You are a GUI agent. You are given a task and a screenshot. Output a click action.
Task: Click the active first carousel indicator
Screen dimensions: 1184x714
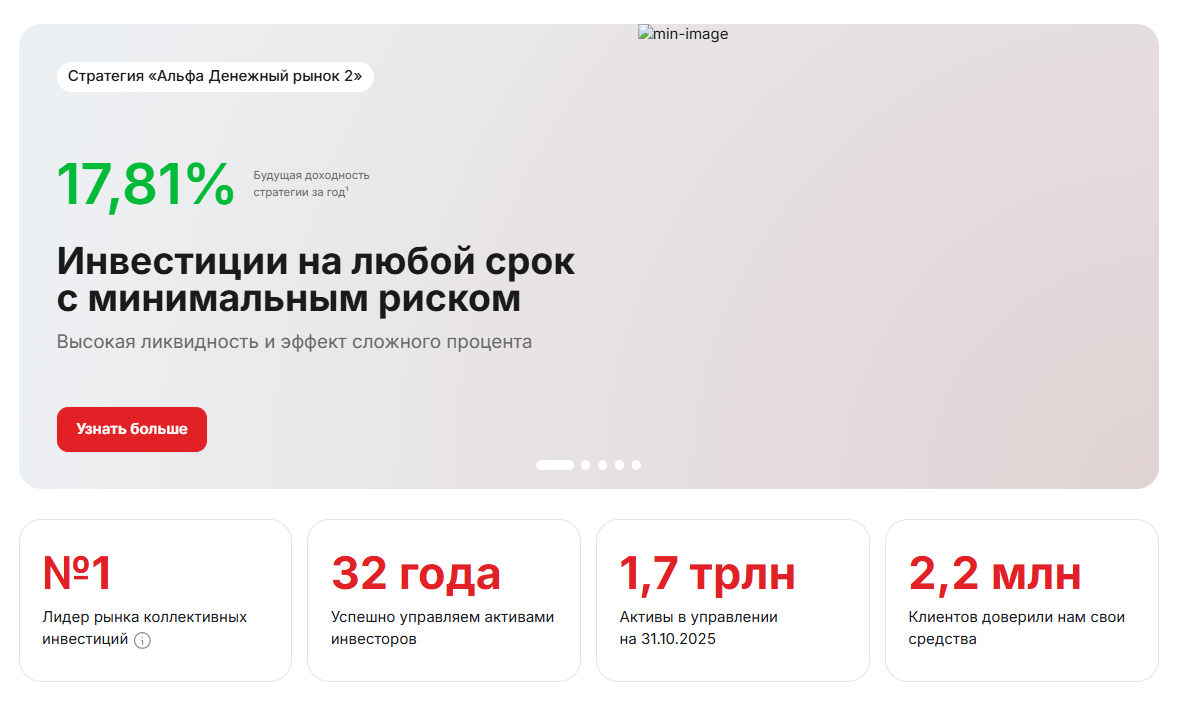554,464
